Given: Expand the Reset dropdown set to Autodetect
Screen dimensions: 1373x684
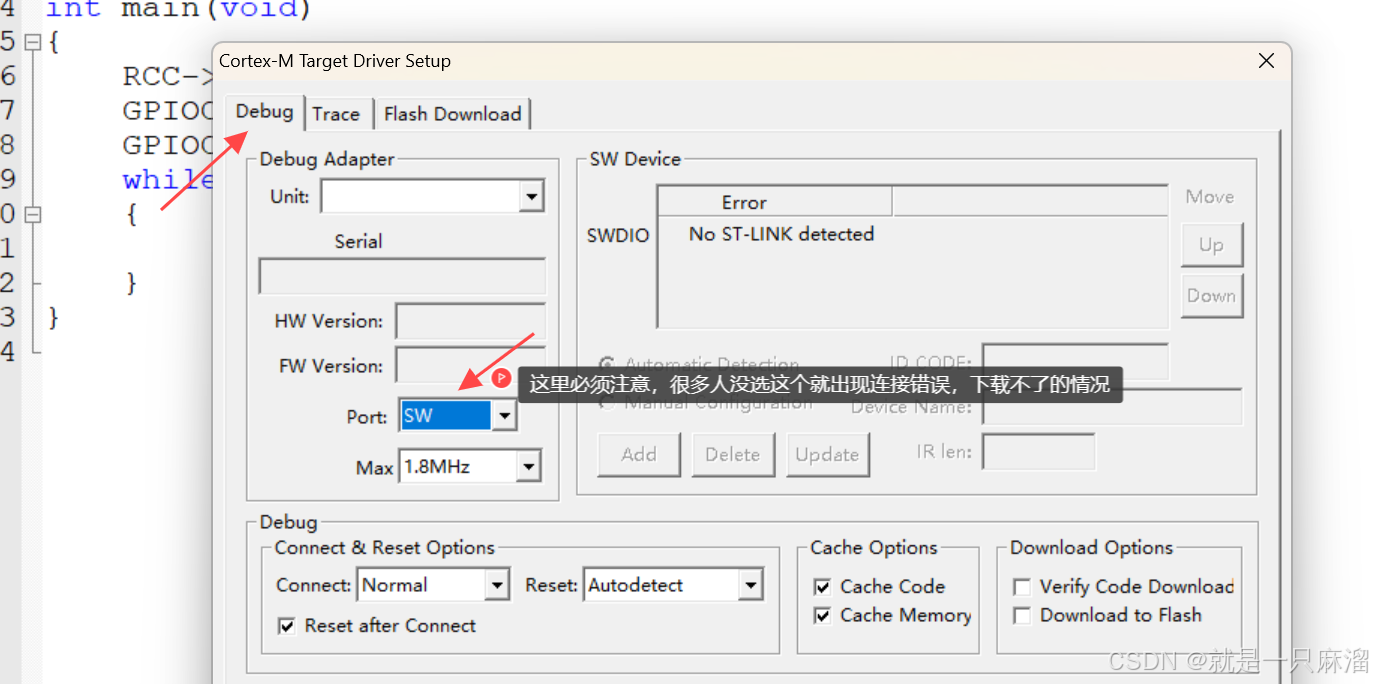Looking at the screenshot, I should coord(751,585).
